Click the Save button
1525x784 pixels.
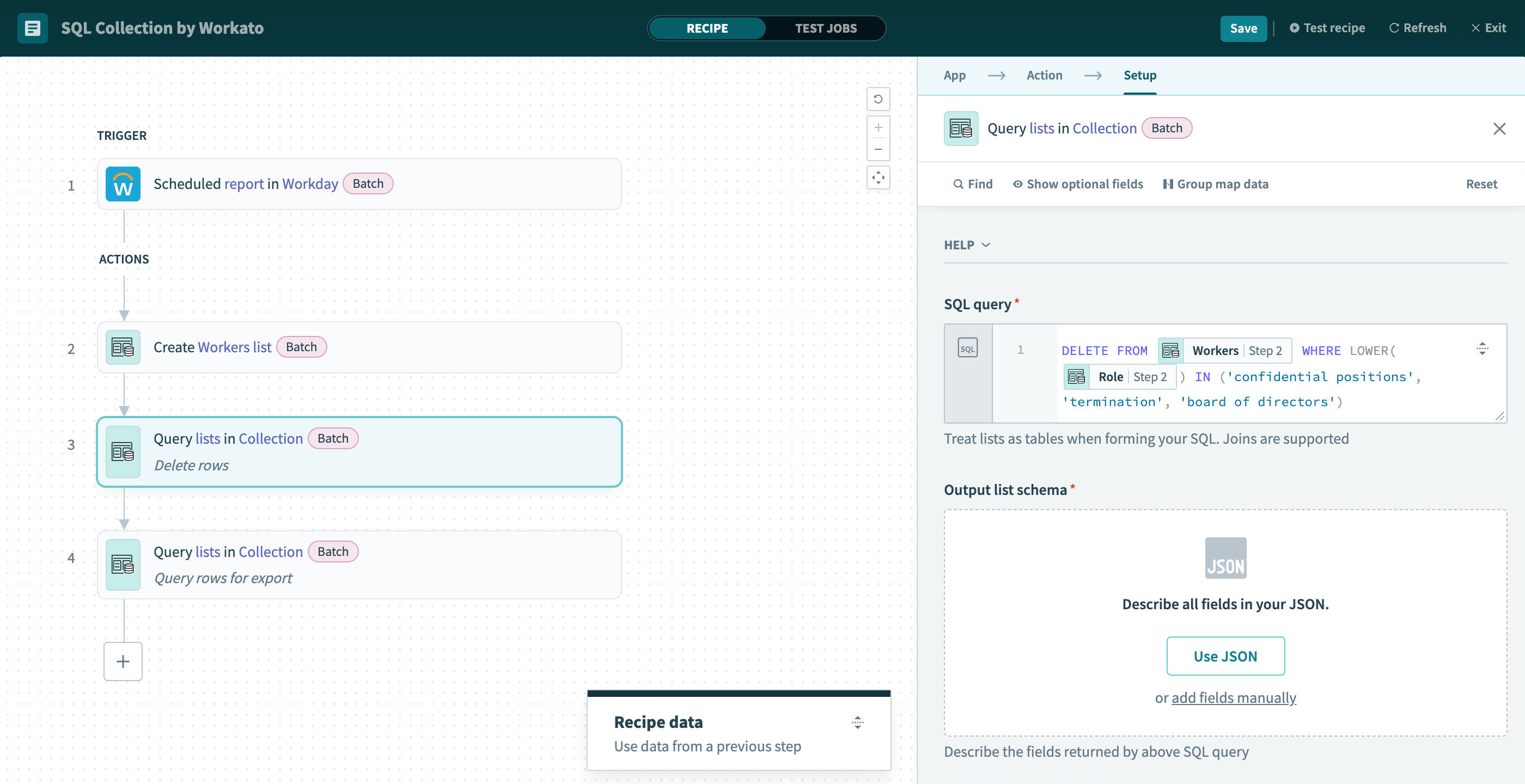(1243, 28)
